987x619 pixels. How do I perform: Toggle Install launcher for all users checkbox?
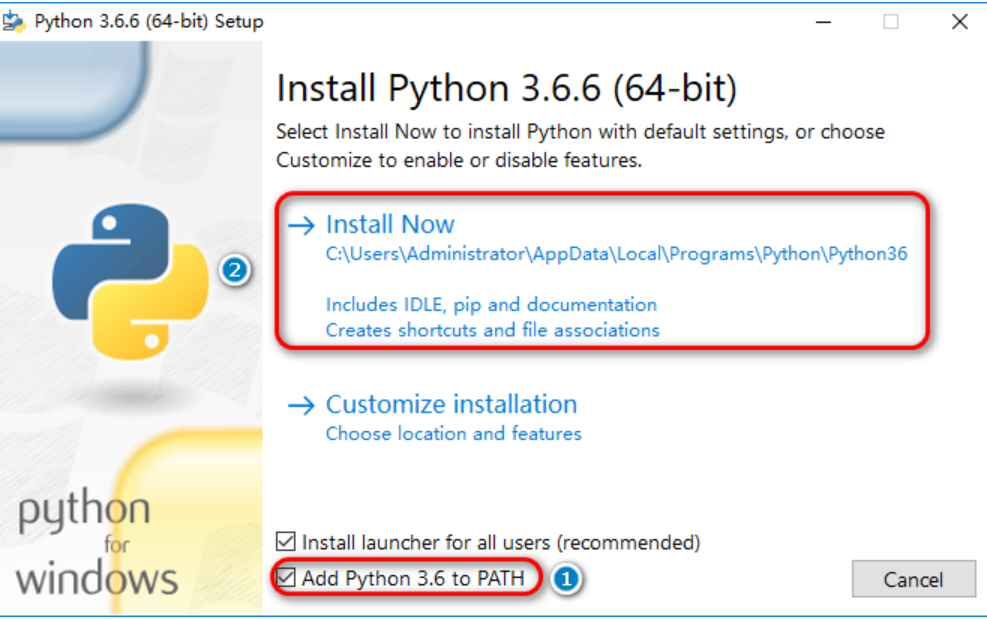pos(286,542)
